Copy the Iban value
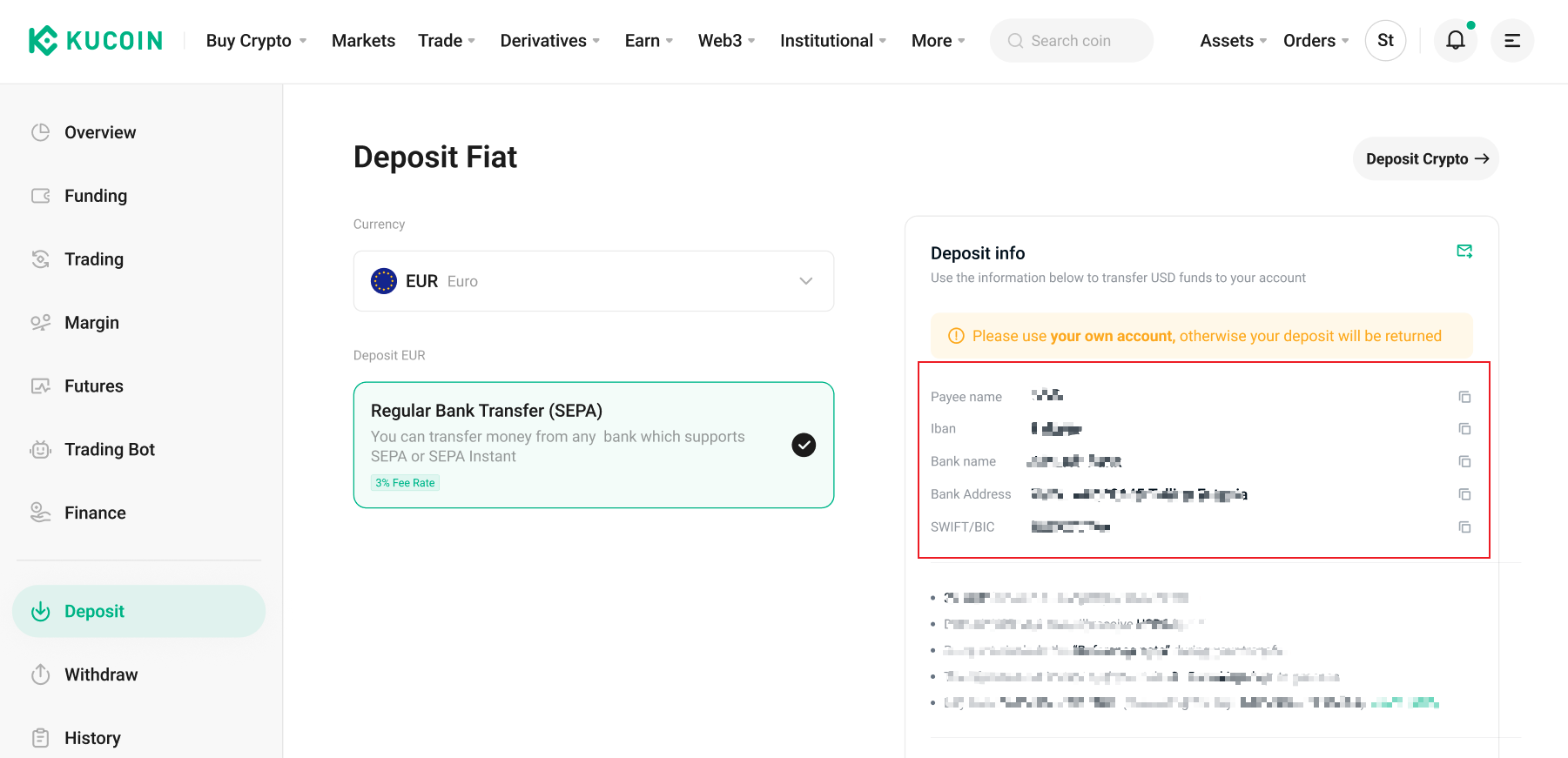The width and height of the screenshot is (1568, 758). tap(1464, 429)
